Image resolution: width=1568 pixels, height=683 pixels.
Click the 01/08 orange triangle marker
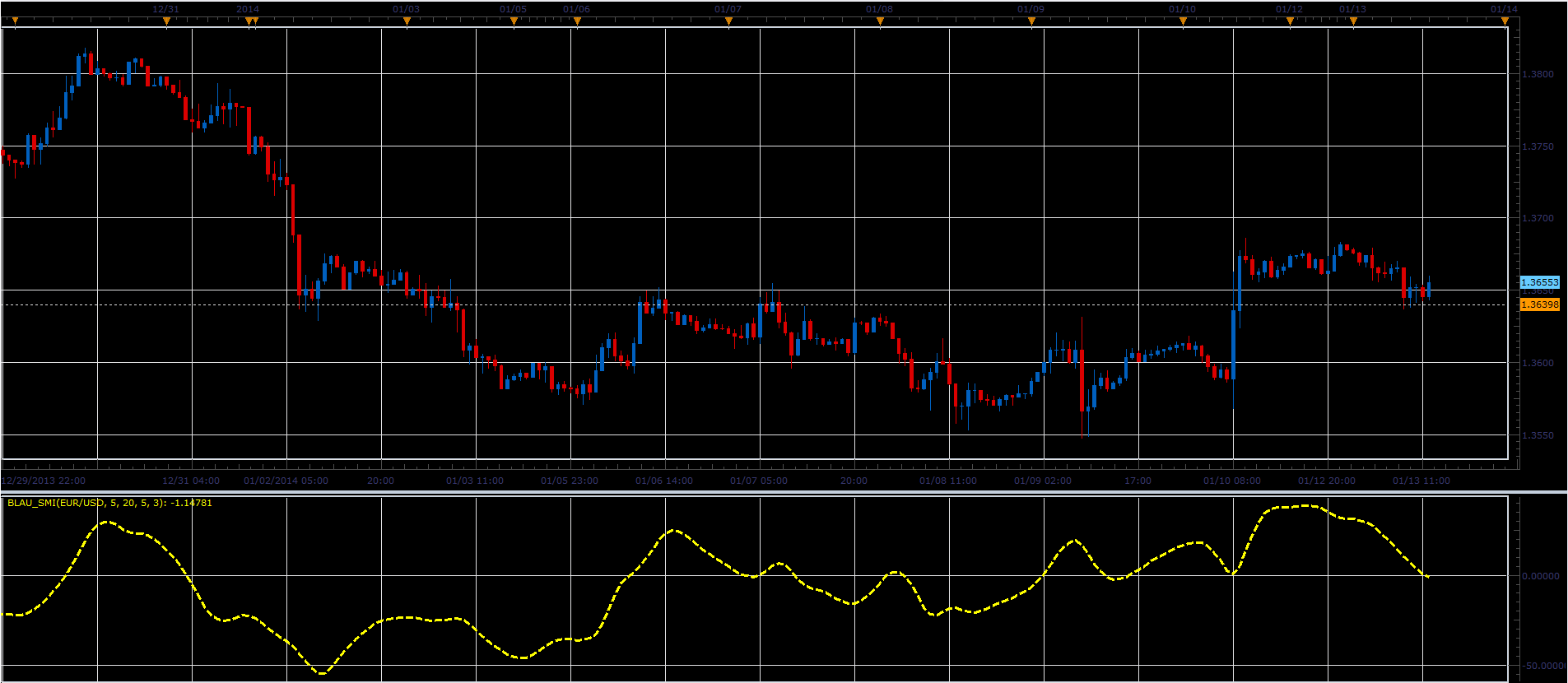(x=880, y=22)
